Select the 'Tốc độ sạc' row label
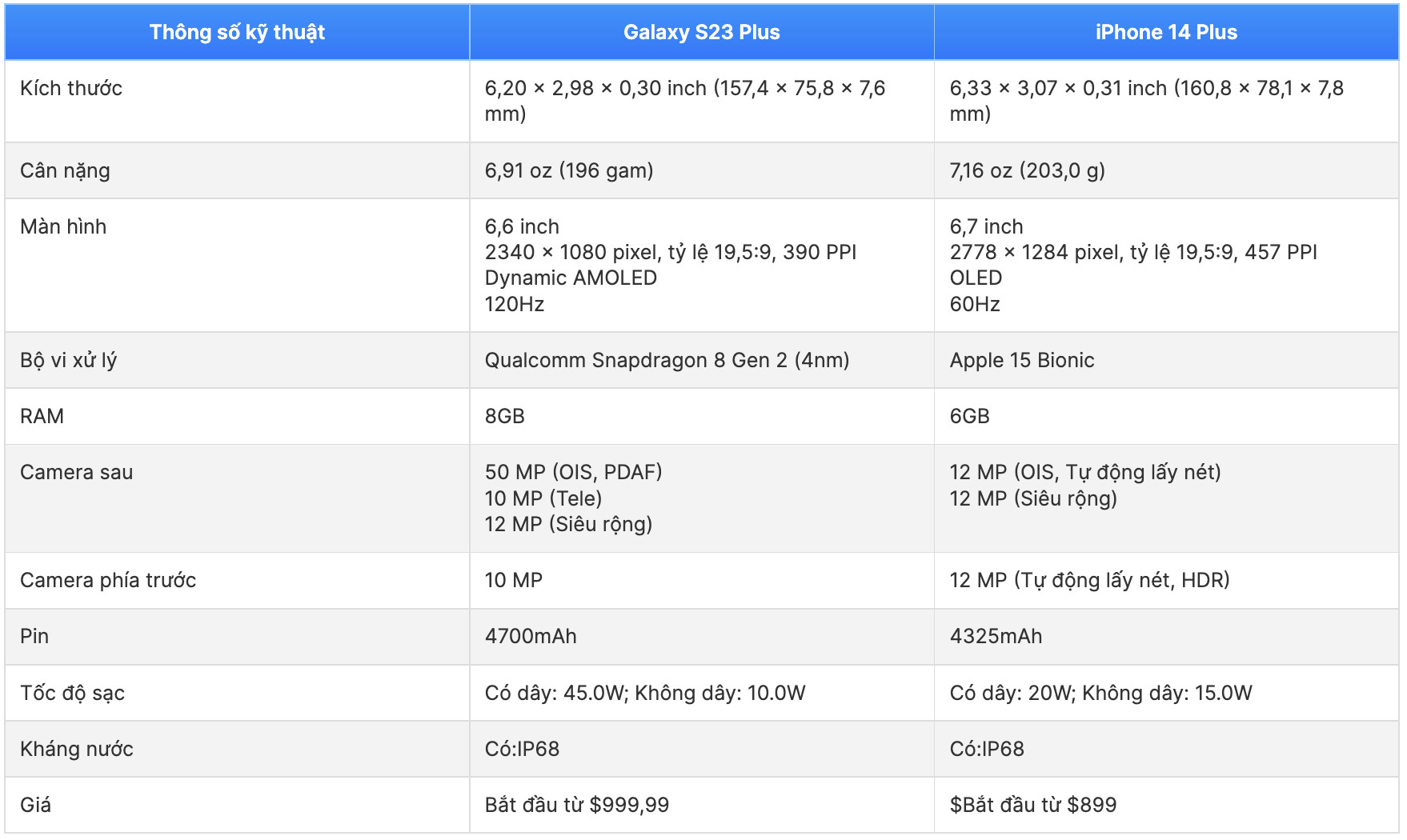Screen dimensions: 1407x840 click(72, 693)
